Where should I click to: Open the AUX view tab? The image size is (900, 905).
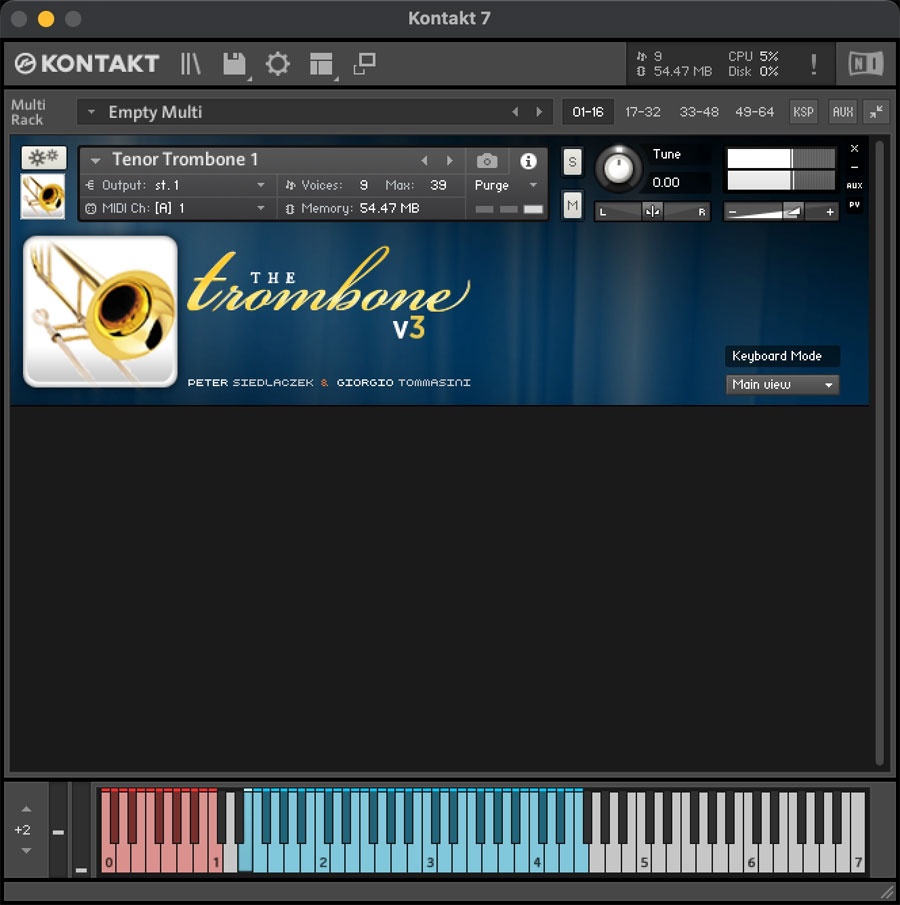(x=842, y=112)
